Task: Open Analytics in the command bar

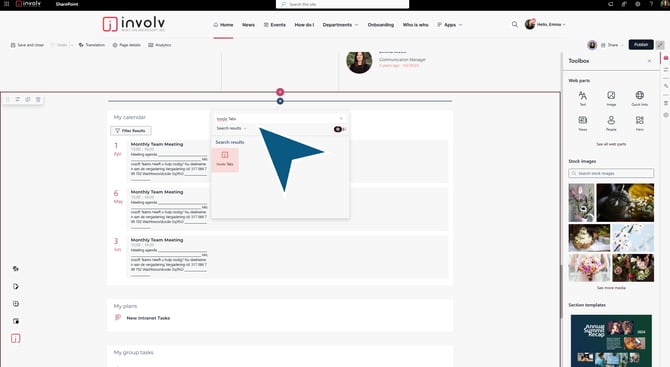Action: pyautogui.click(x=159, y=45)
